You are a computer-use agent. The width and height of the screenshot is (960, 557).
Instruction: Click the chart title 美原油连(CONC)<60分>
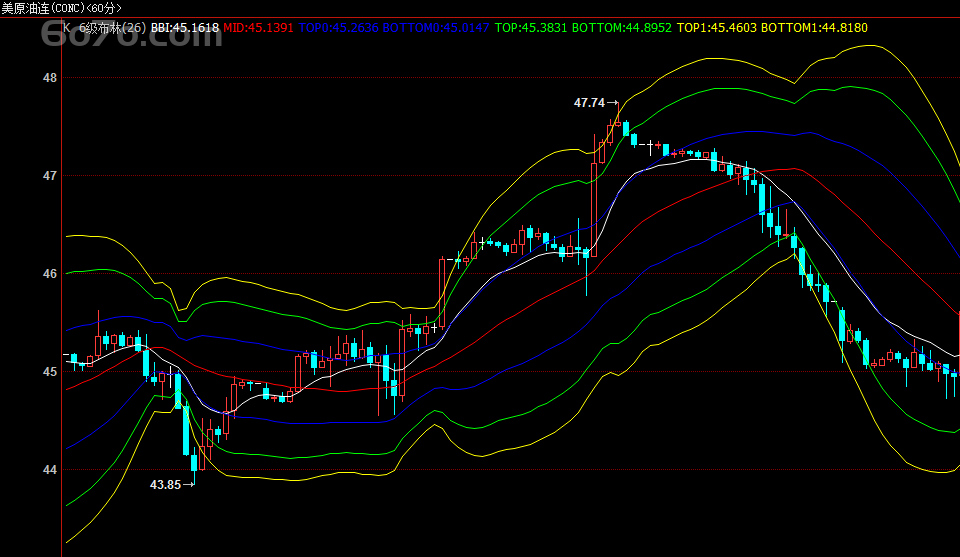(61, 8)
